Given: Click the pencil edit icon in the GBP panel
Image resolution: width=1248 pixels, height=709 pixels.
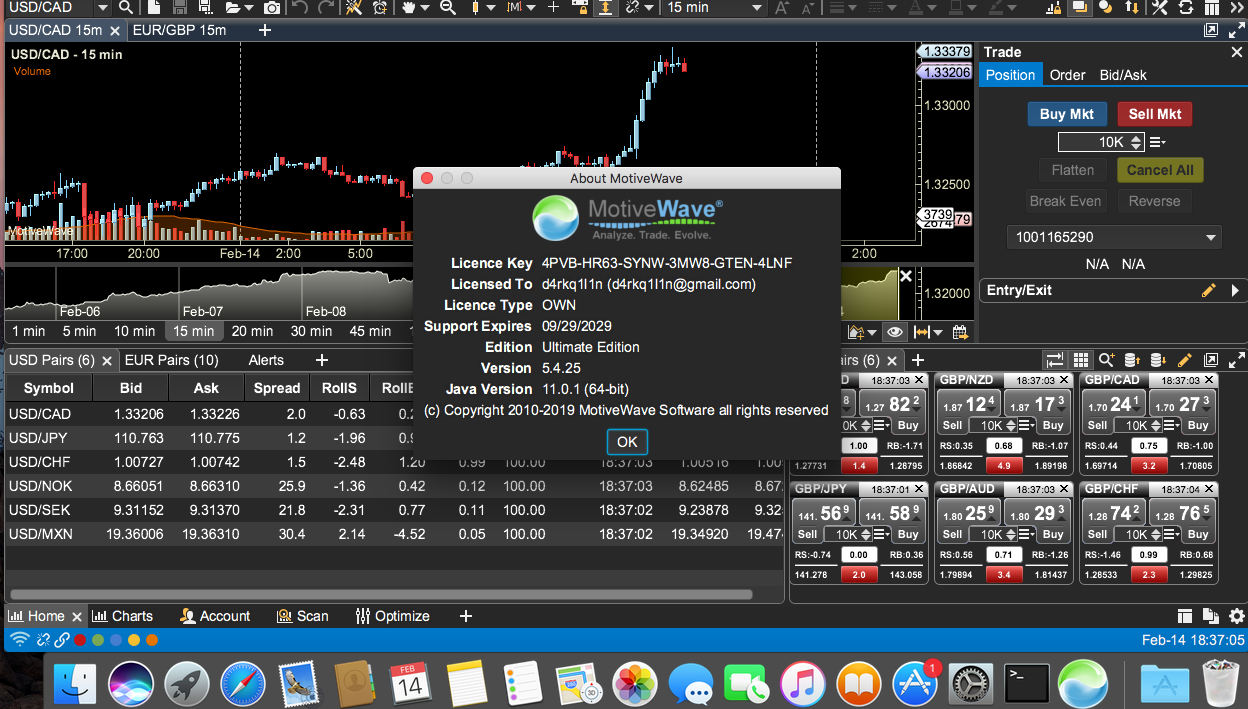Looking at the screenshot, I should coord(1185,360).
